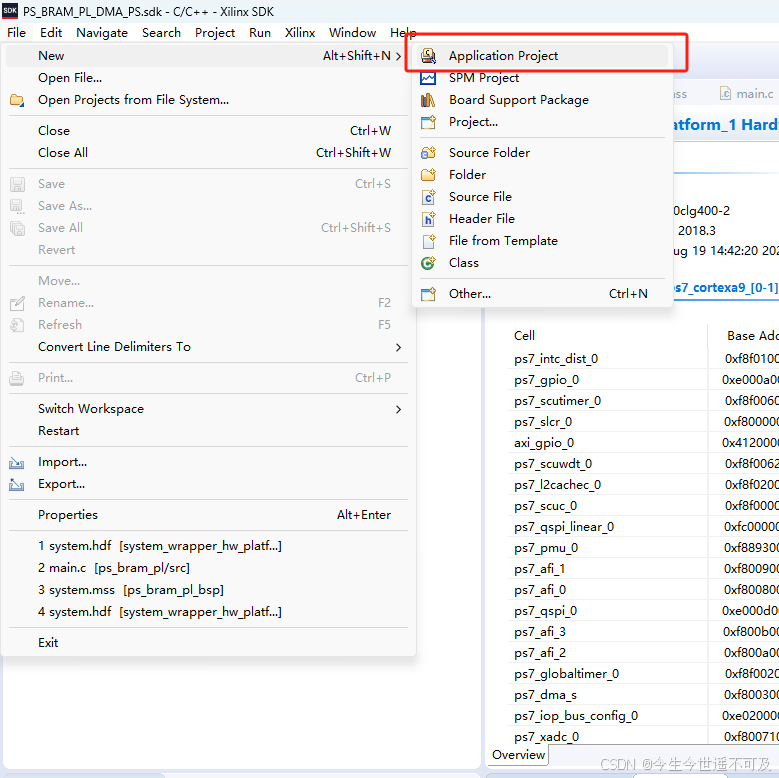The height and width of the screenshot is (778, 779).
Task: Click the Other... wizard icon
Action: tap(428, 294)
